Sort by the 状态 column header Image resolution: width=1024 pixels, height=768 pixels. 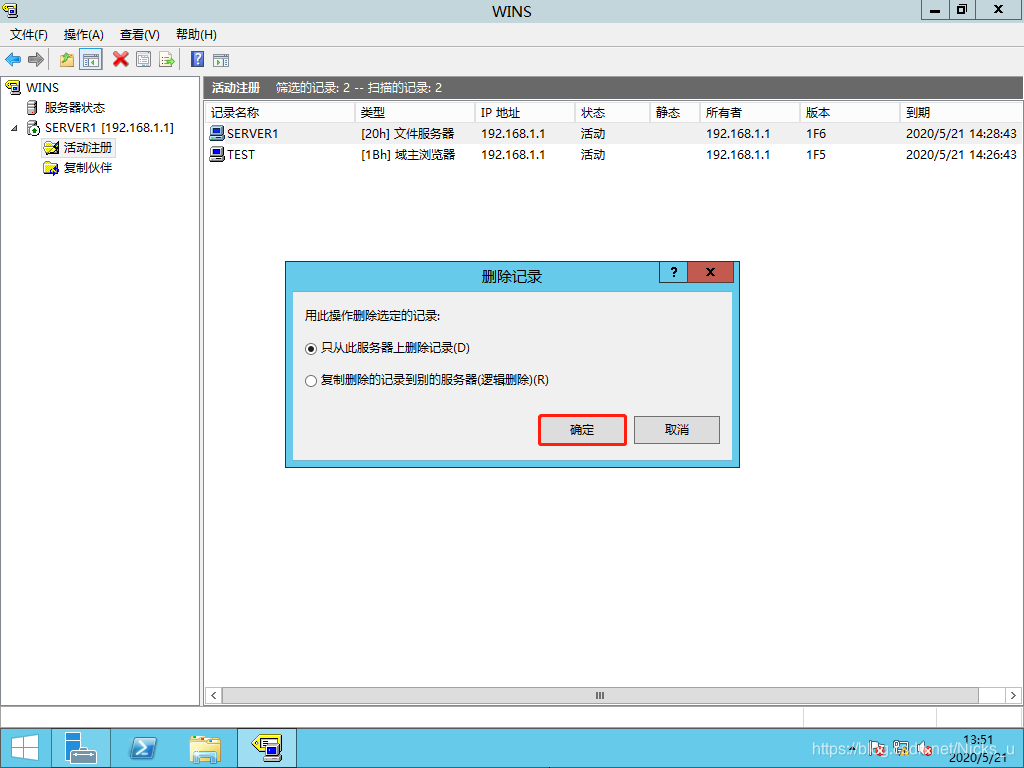click(x=613, y=112)
